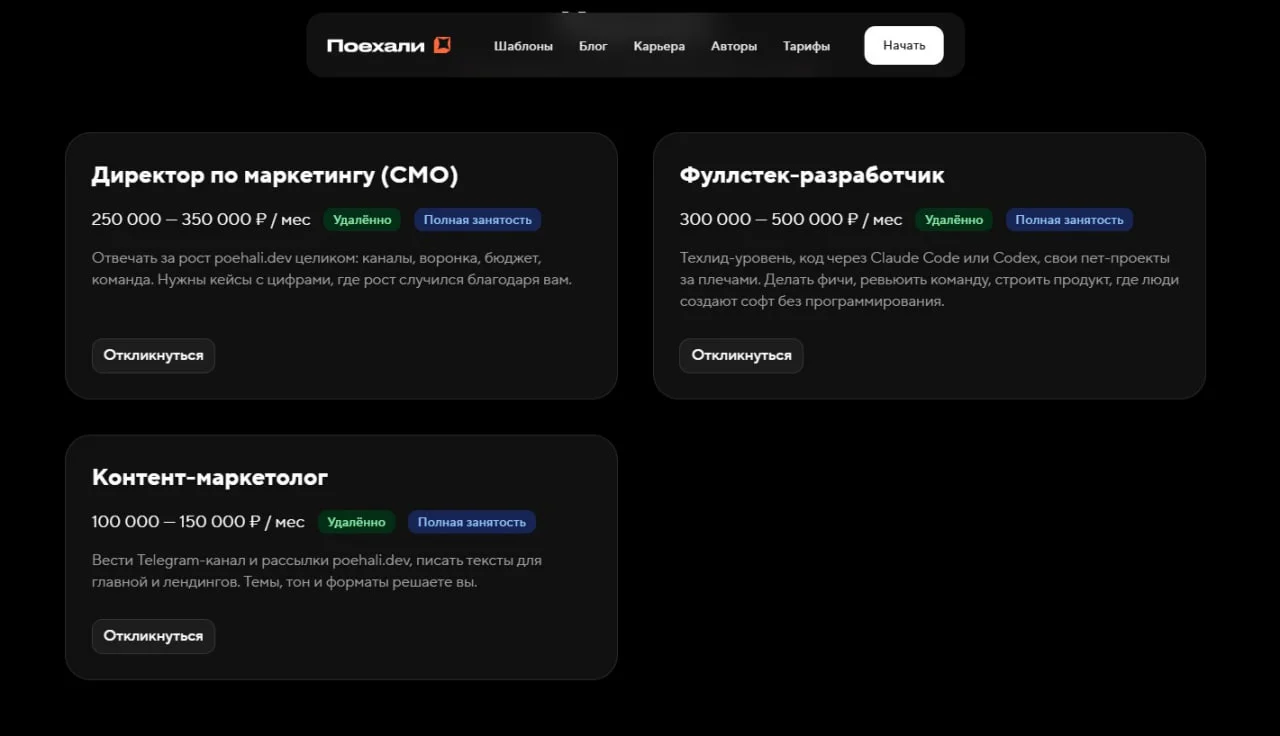Click Полная занятость tag on the CMO card
Image resolution: width=1280 pixels, height=736 pixels.
[x=478, y=220]
